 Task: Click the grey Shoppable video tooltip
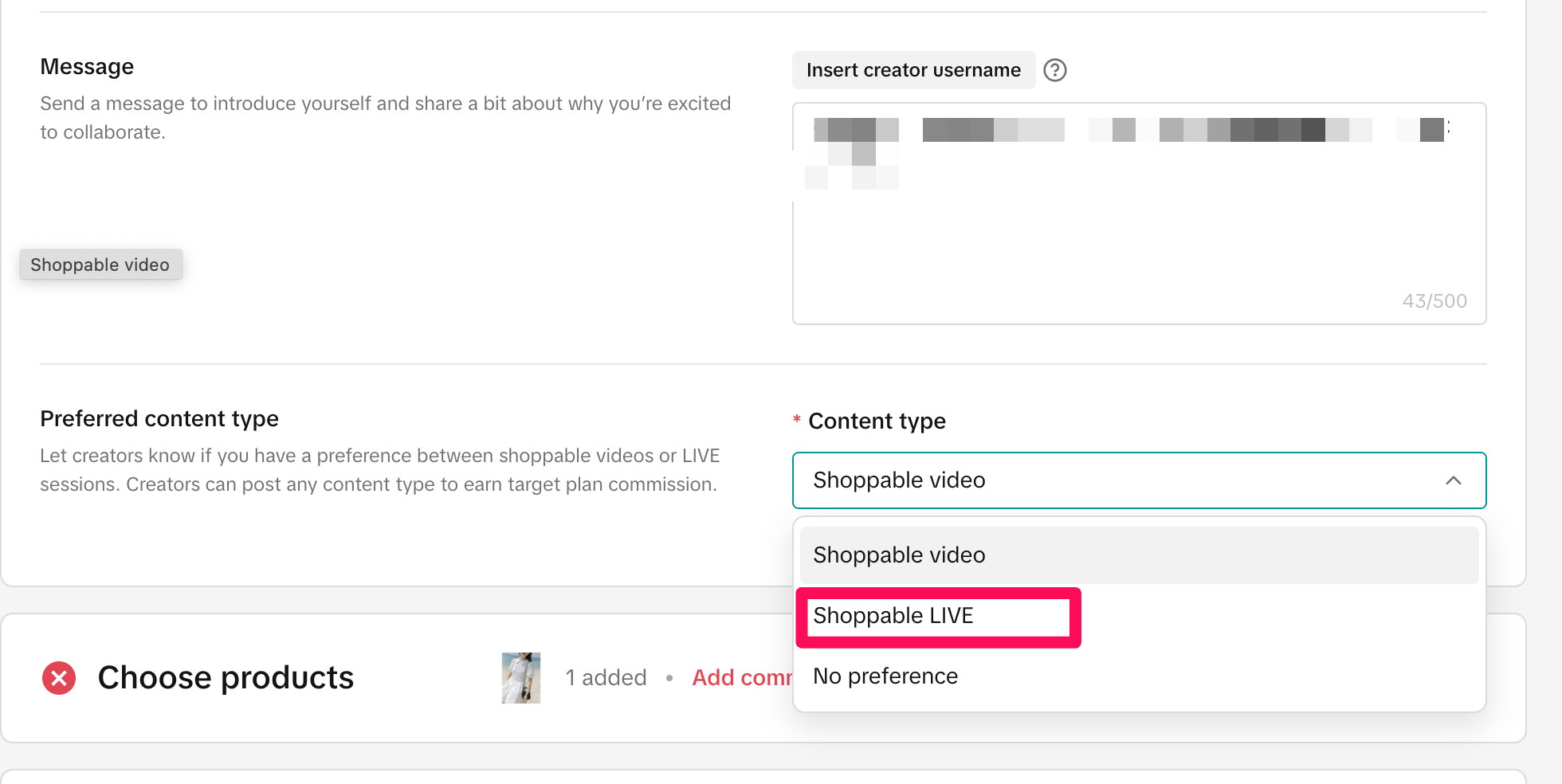100,265
